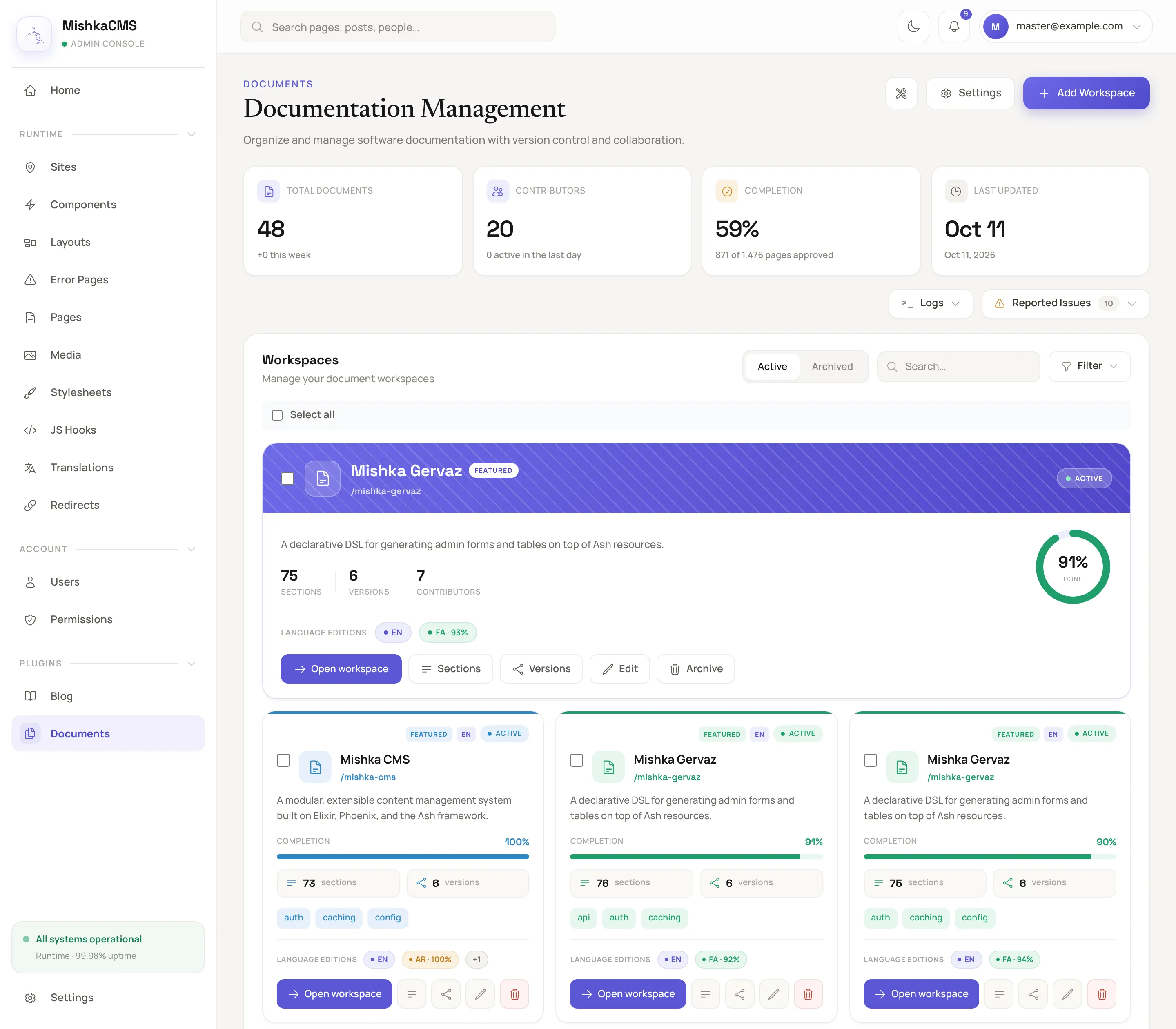1176x1029 pixels.
Task: Click MishkaCMS bird logo
Action: pyautogui.click(x=34, y=34)
